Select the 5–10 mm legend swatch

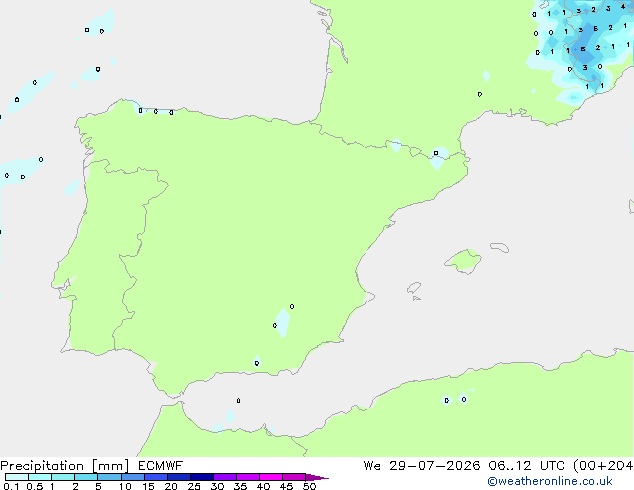pos(109,477)
